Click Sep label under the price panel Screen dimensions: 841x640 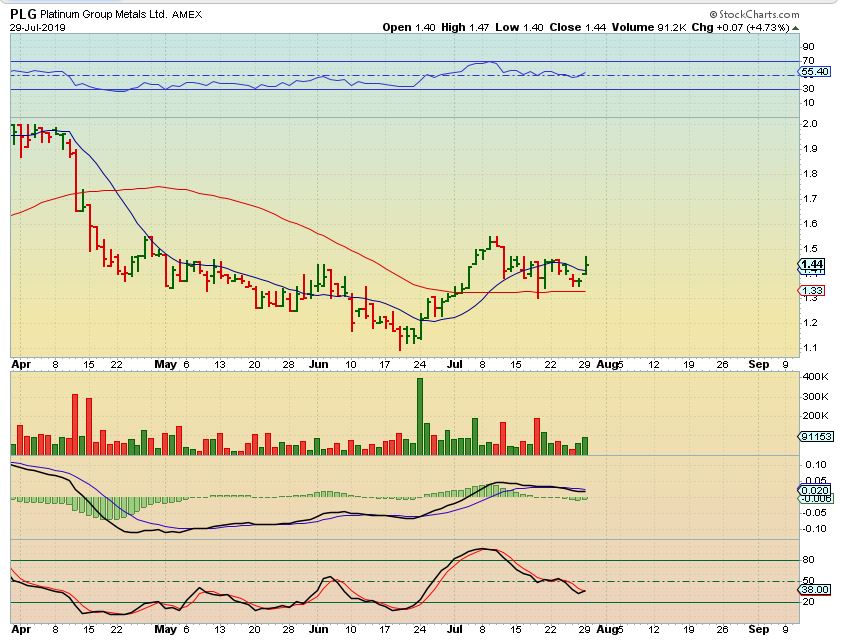[x=758, y=364]
